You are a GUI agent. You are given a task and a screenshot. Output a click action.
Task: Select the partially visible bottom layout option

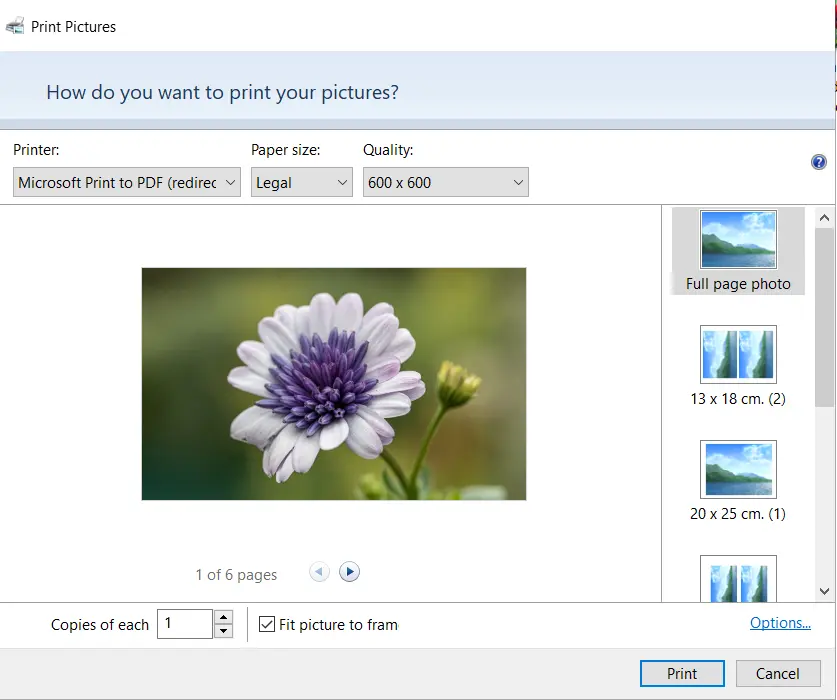coord(737,580)
